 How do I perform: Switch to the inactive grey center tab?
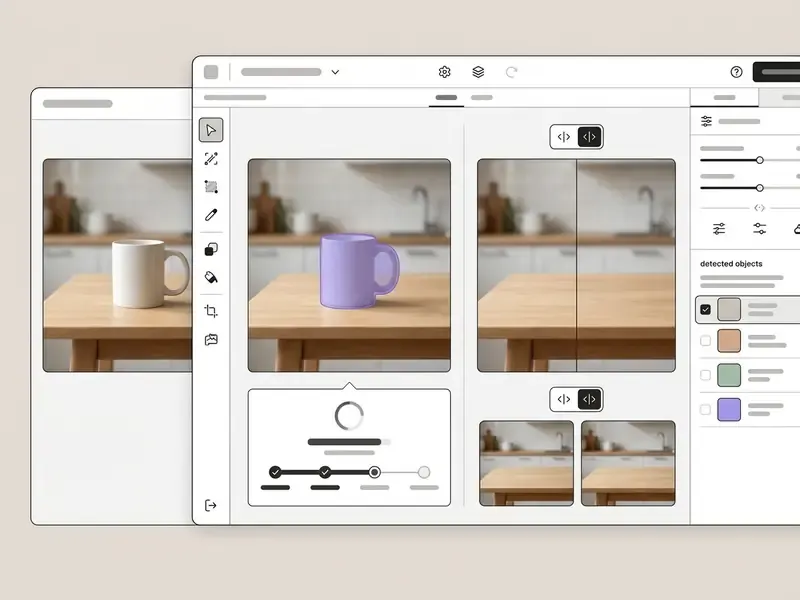482,97
